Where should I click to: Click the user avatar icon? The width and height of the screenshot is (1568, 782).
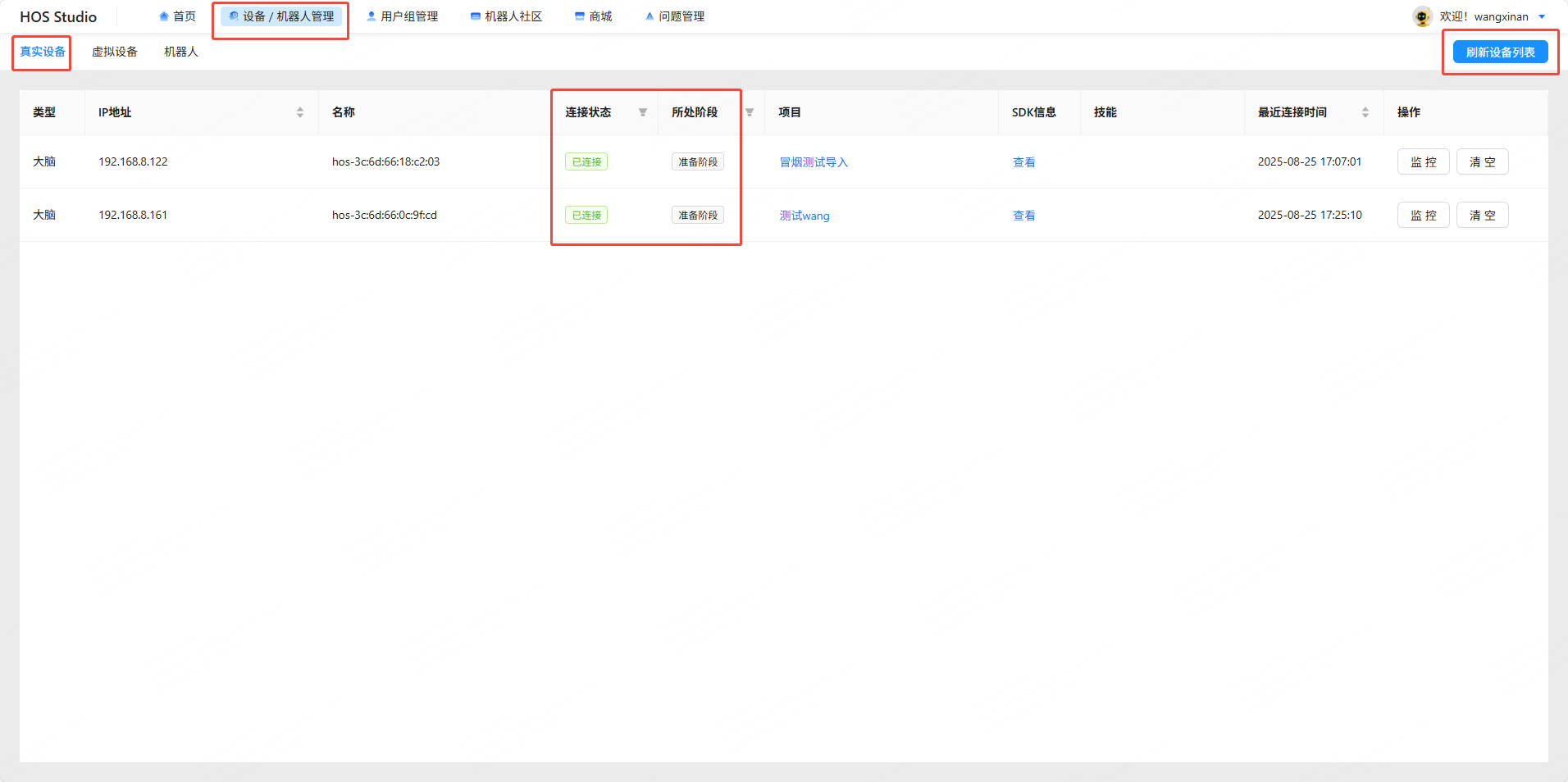coord(1422,16)
